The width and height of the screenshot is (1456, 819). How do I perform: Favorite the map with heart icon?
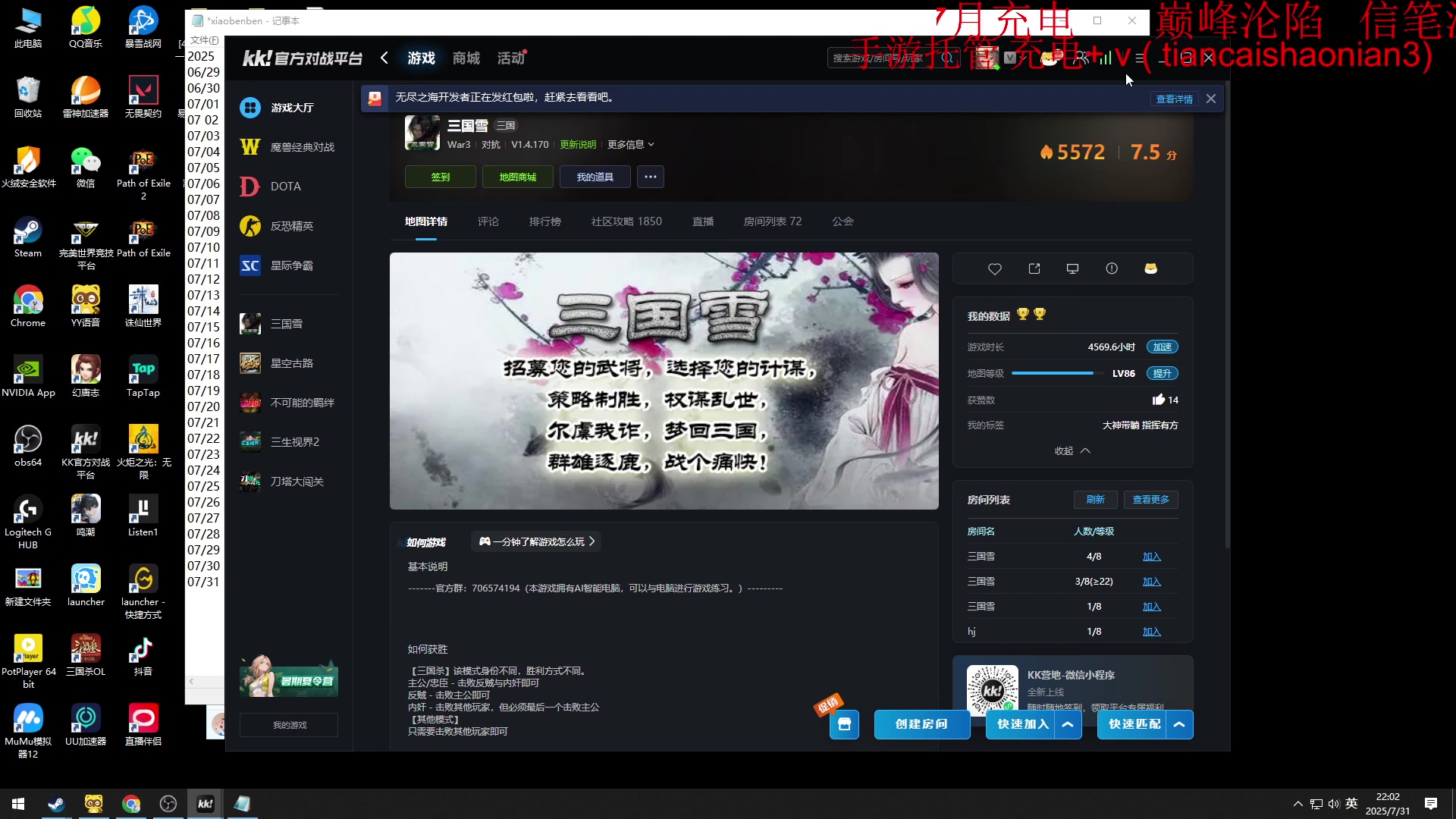pos(995,268)
